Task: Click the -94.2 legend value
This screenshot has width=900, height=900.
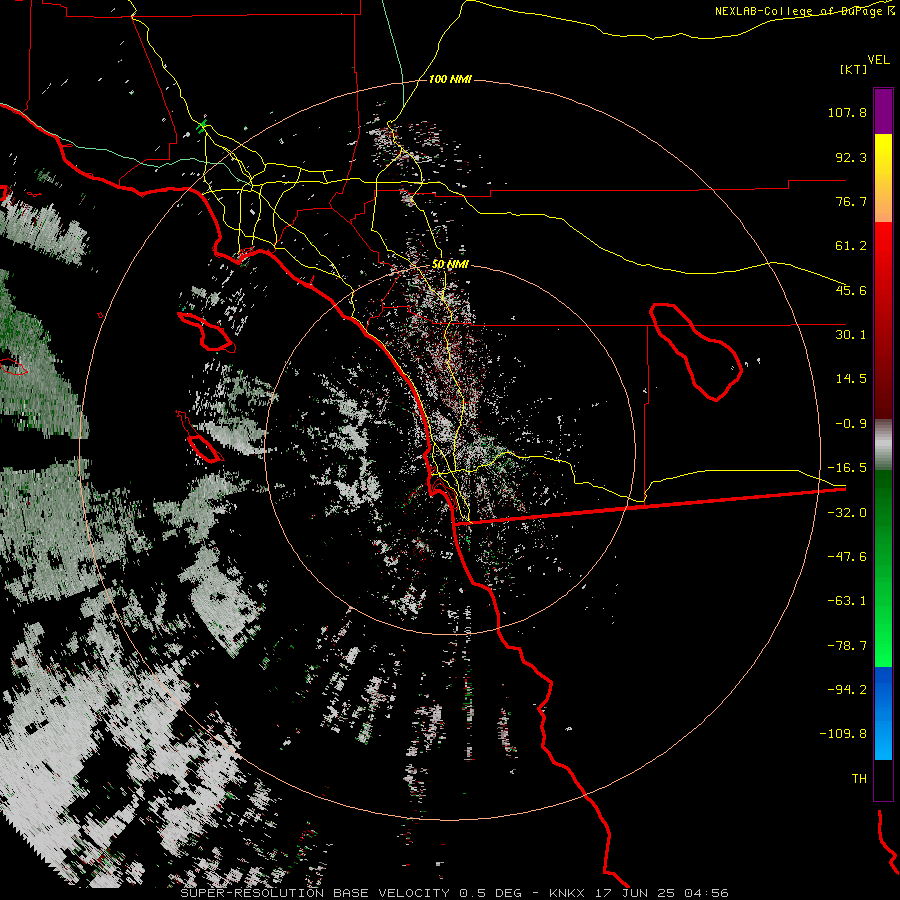Action: click(847, 689)
